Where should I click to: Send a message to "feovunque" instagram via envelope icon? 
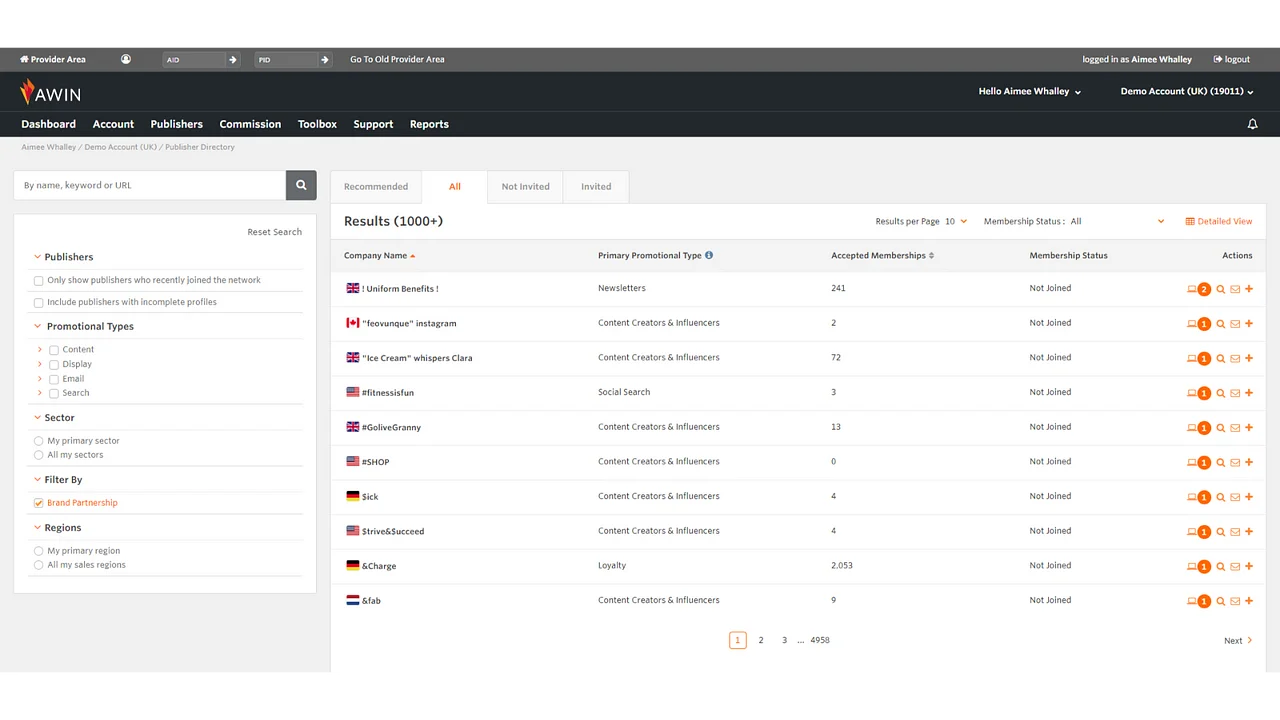(1234, 323)
